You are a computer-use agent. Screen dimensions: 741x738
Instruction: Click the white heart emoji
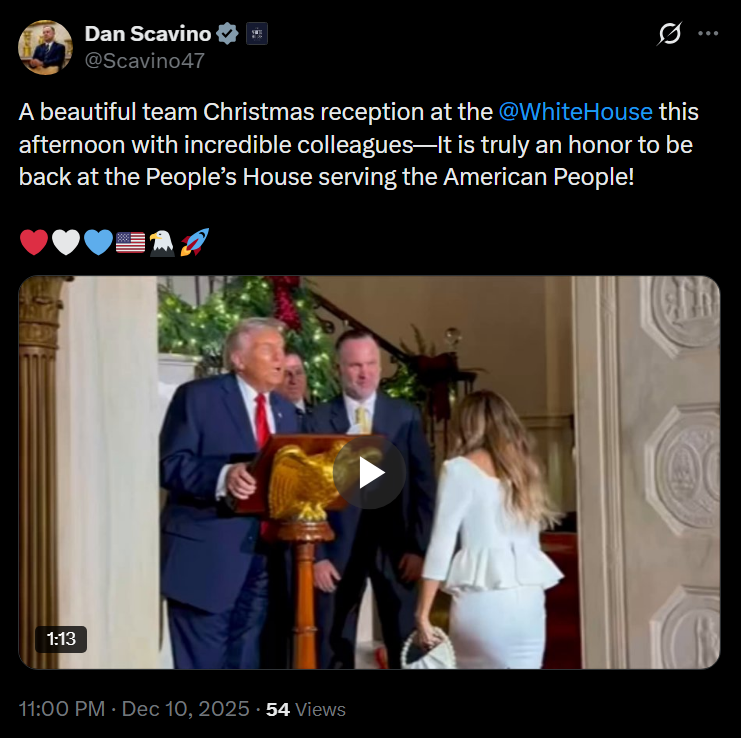[x=66, y=242]
